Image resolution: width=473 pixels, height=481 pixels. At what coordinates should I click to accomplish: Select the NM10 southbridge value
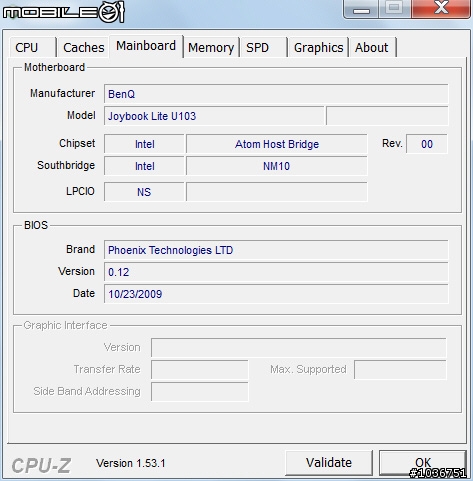pos(277,166)
